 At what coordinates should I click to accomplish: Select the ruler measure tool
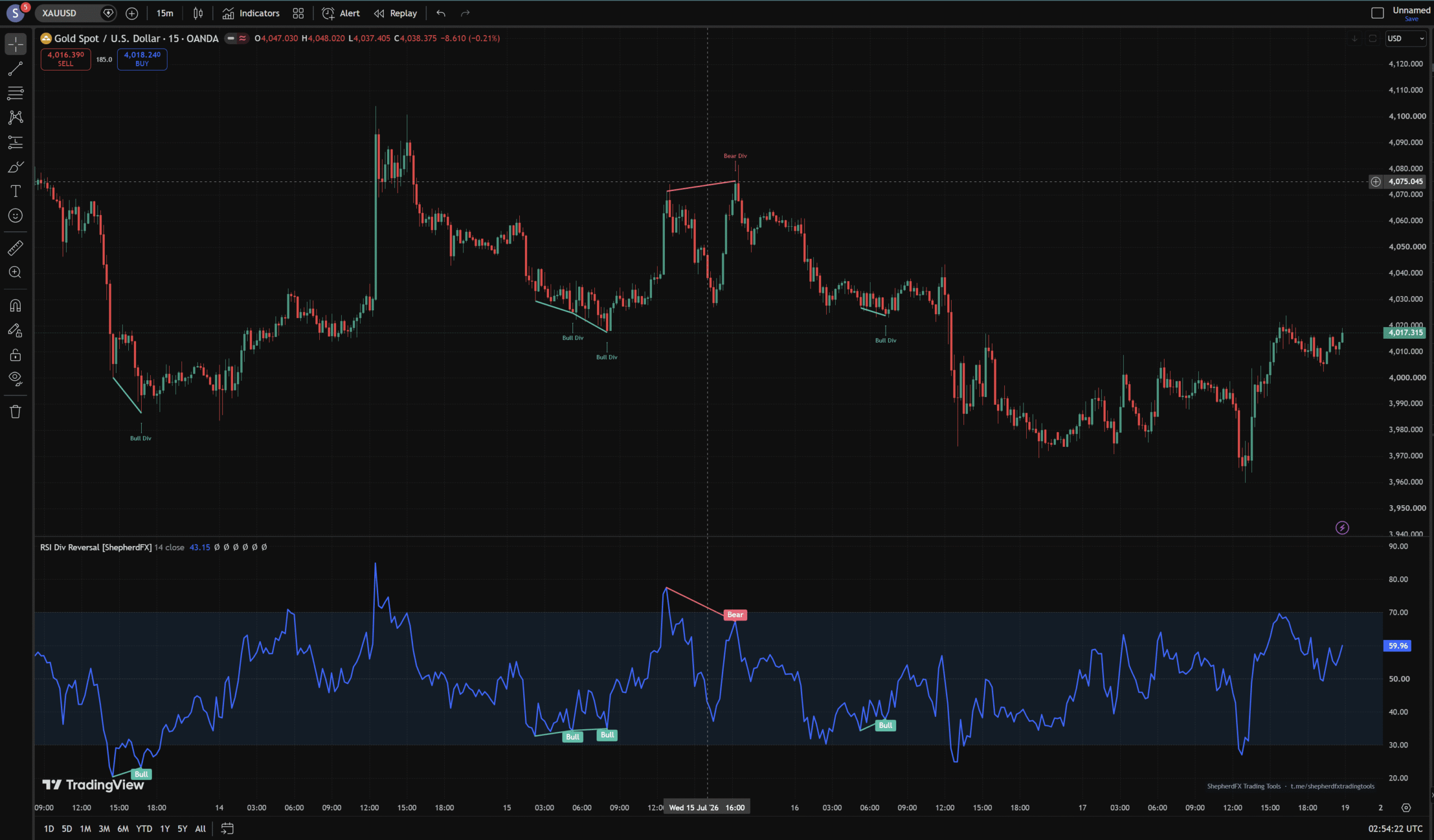coord(15,248)
